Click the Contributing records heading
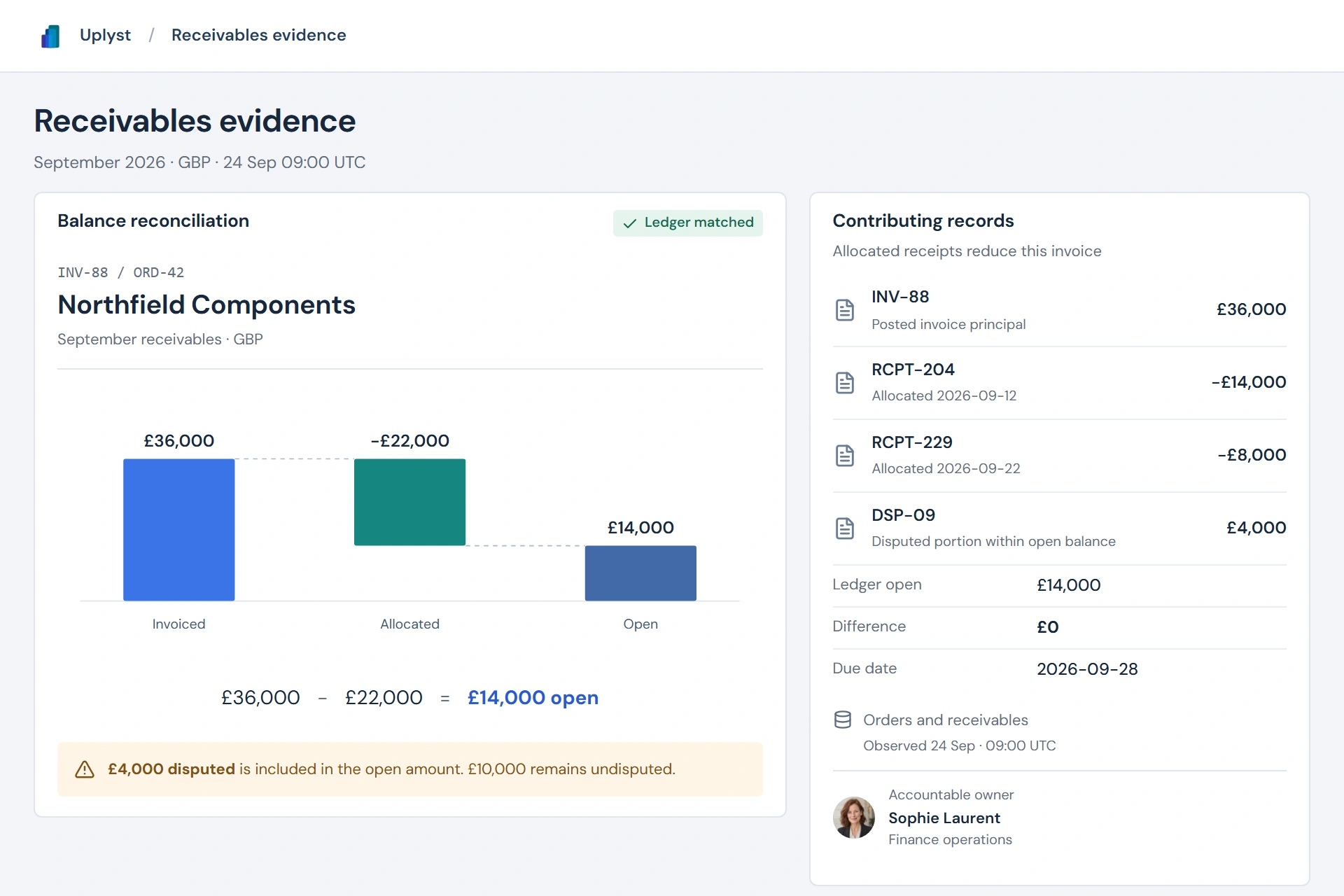This screenshot has height=896, width=1344. pos(923,221)
